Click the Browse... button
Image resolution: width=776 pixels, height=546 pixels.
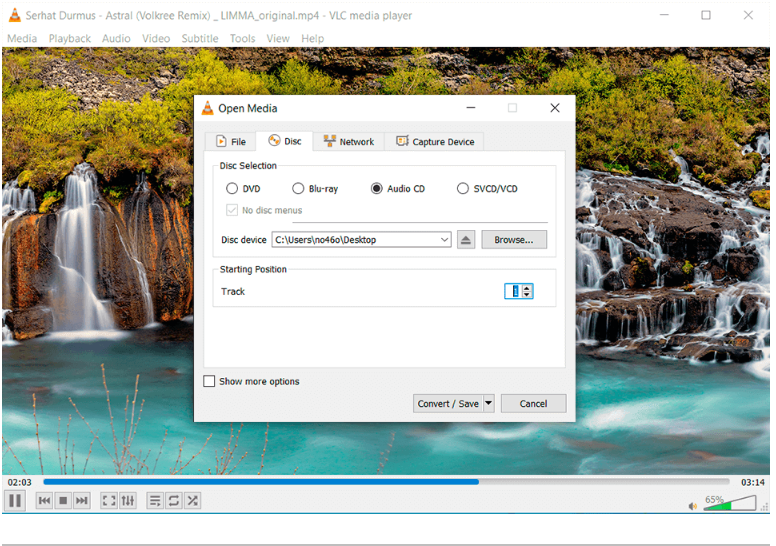click(514, 240)
